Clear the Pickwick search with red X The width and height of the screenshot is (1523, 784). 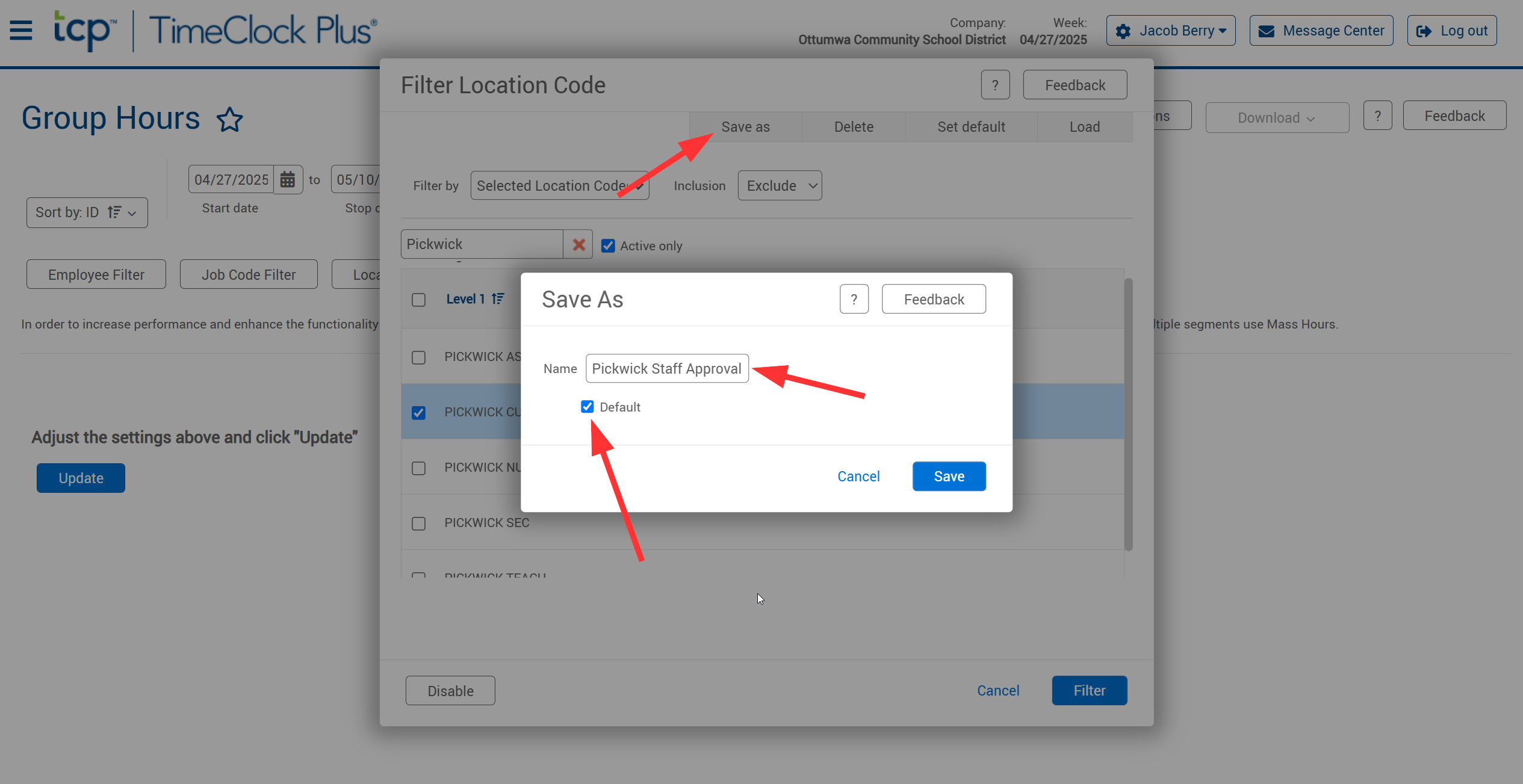(578, 245)
